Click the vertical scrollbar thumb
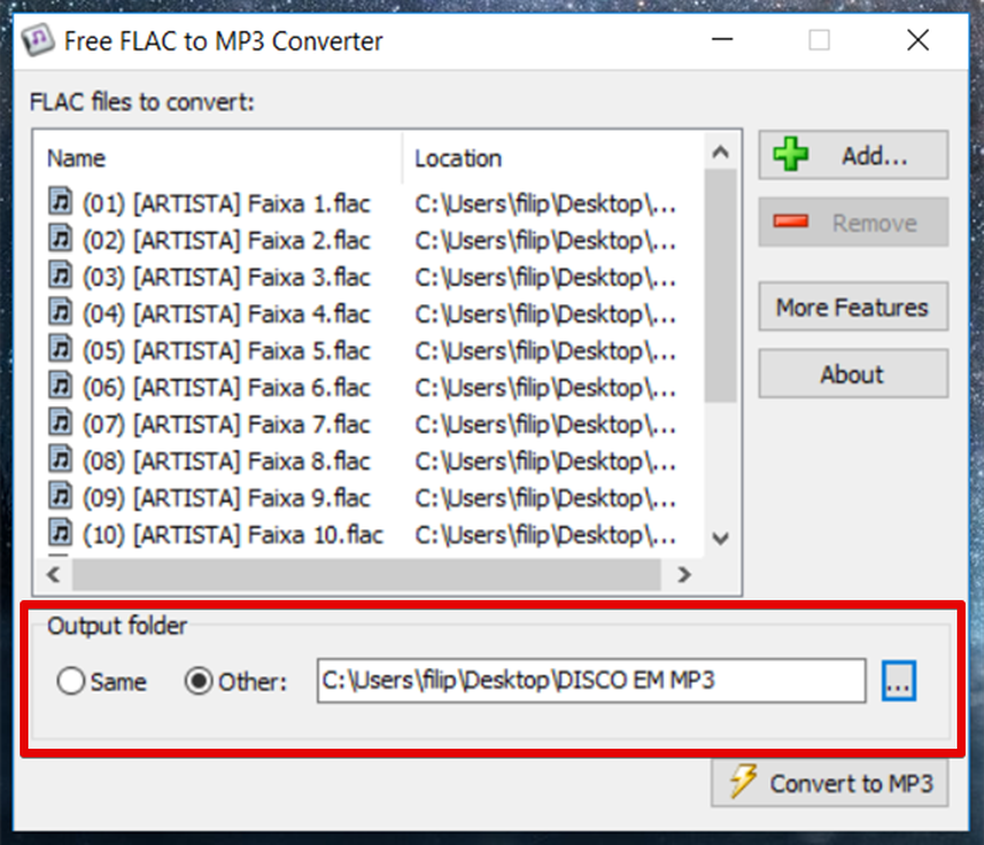The width and height of the screenshot is (984, 845). click(x=720, y=285)
